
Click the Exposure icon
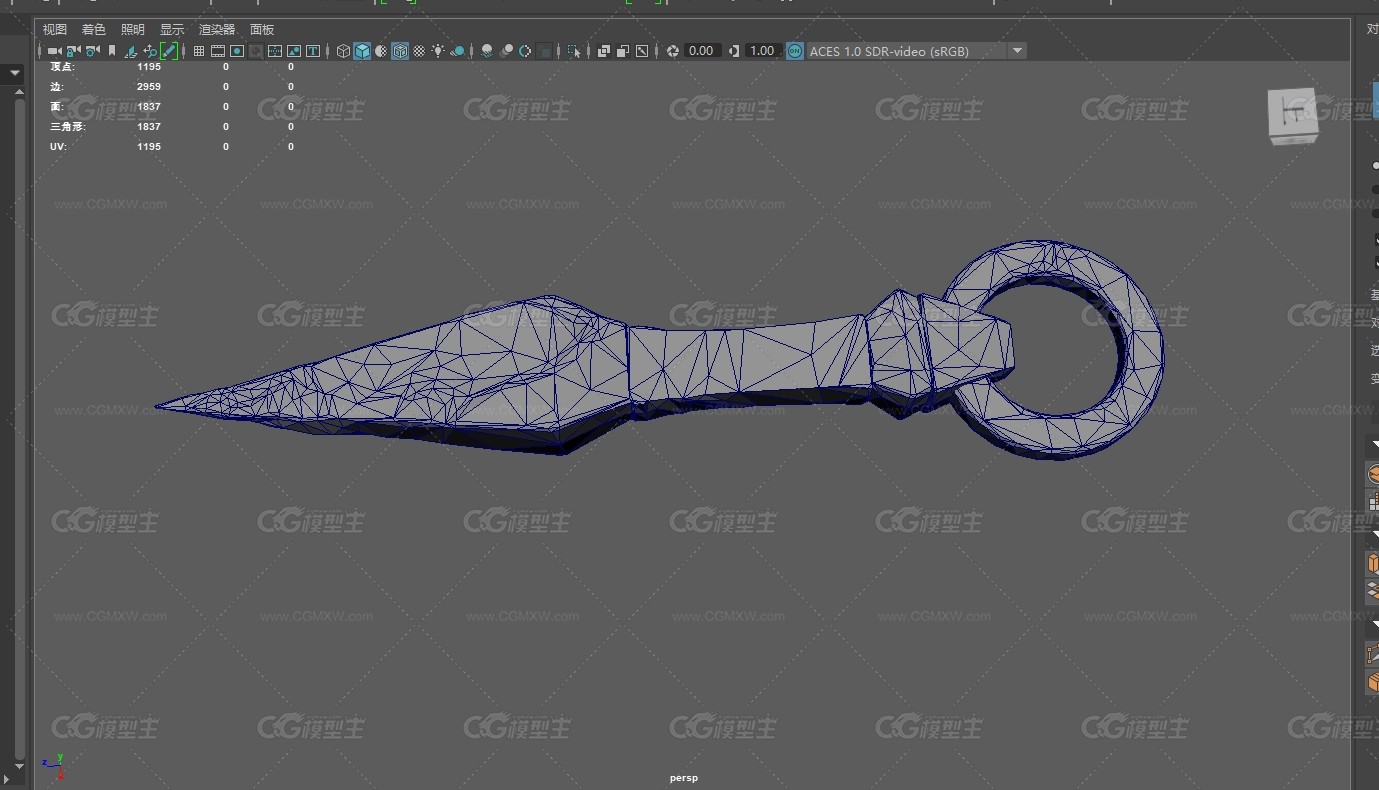pos(673,51)
